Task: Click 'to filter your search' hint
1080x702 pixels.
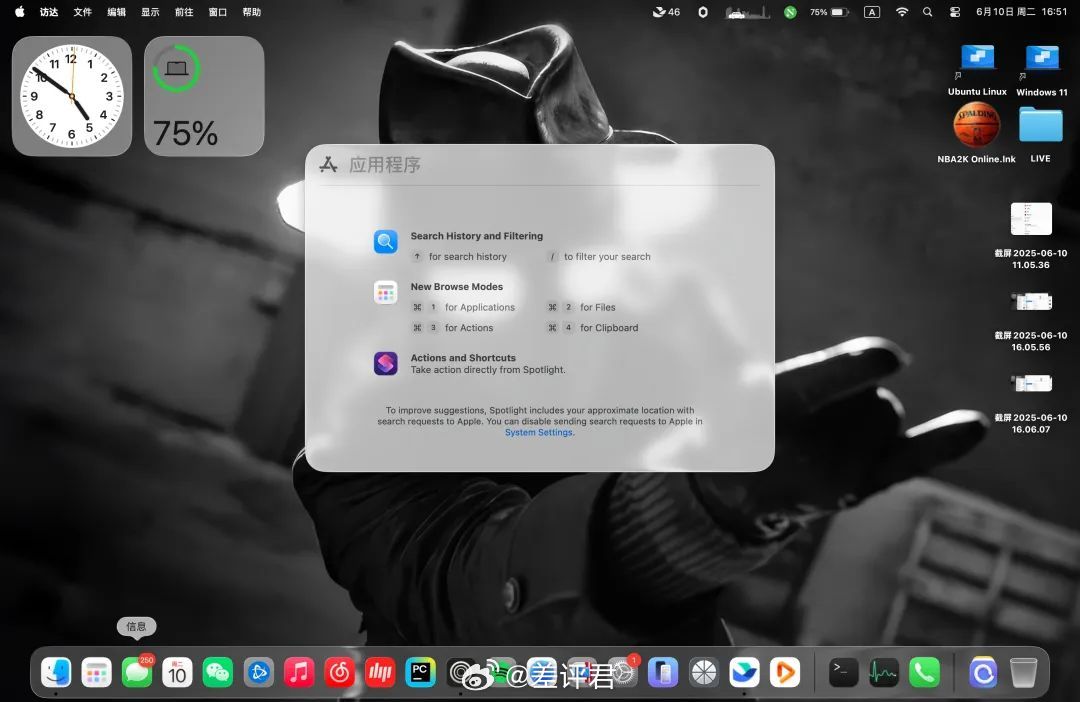Action: [x=607, y=256]
